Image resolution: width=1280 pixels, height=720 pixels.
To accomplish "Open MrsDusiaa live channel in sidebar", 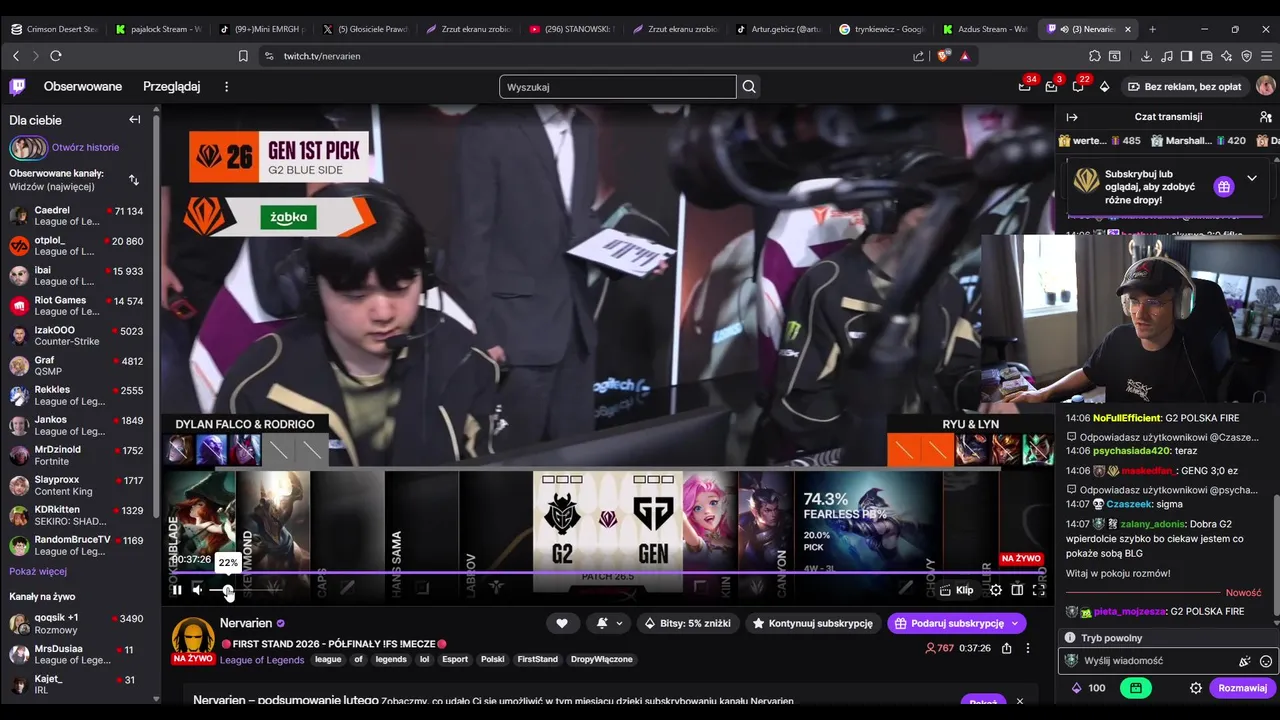I will click(76, 655).
